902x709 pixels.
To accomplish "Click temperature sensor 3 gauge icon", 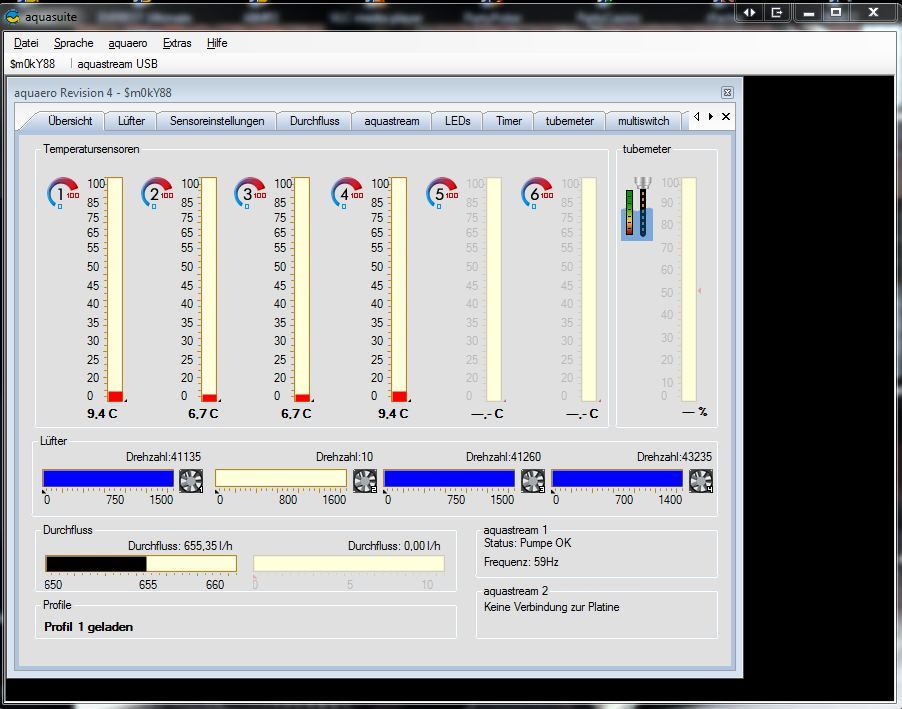I will (250, 193).
